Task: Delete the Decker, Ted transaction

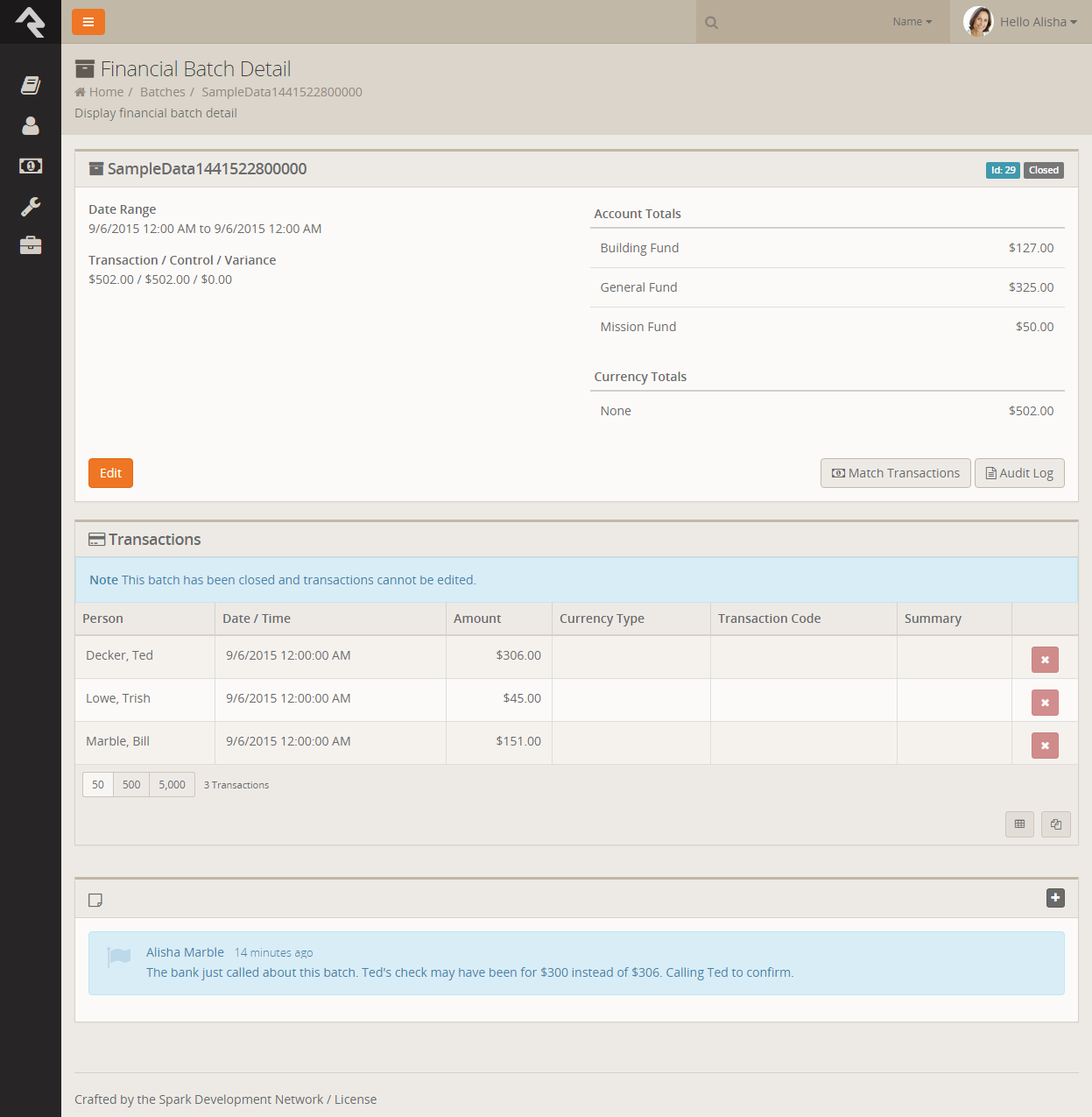Action: (x=1045, y=660)
